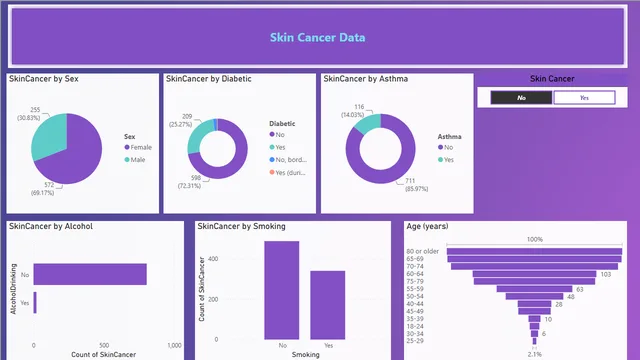This screenshot has height=360, width=640.
Task: Click the 55-59 funnel bar
Action: coord(534,289)
